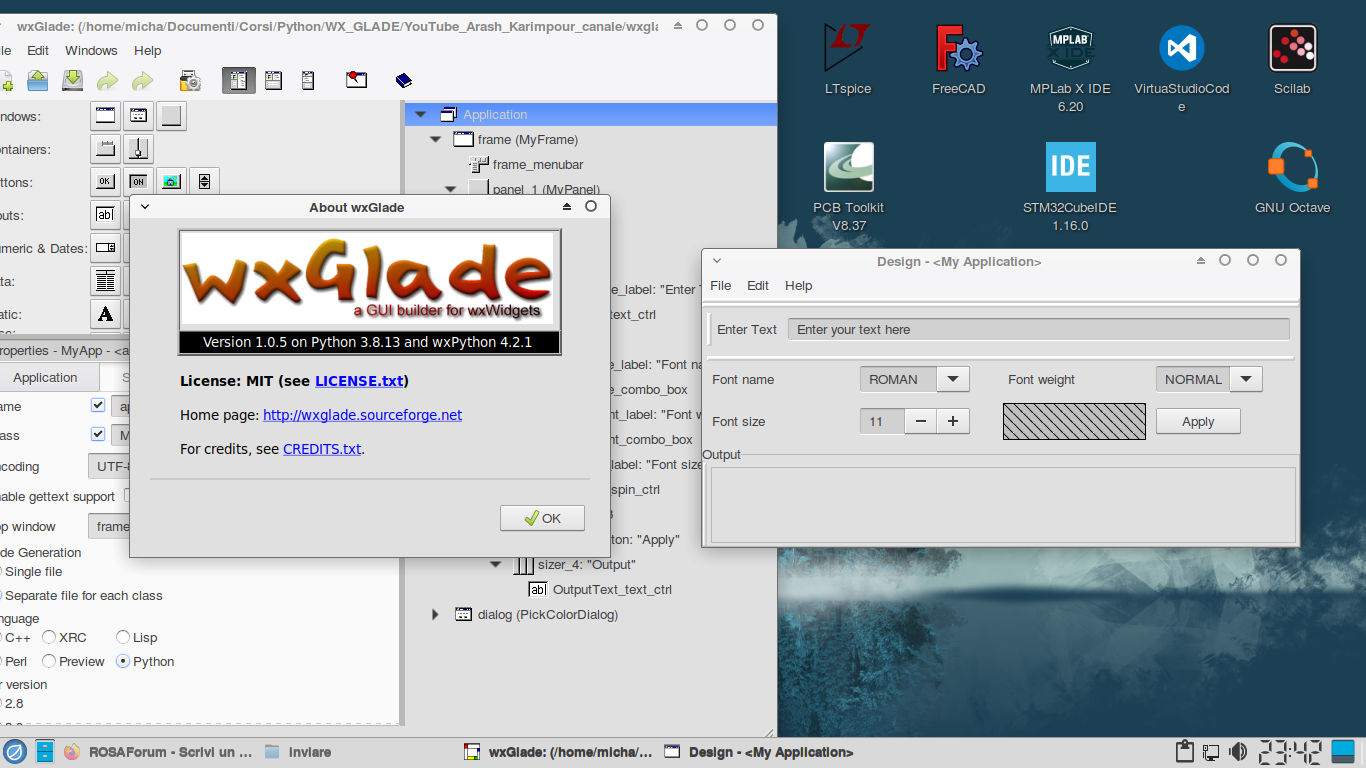Select the Preview radio button
Image resolution: width=1366 pixels, height=768 pixels.
[x=49, y=661]
